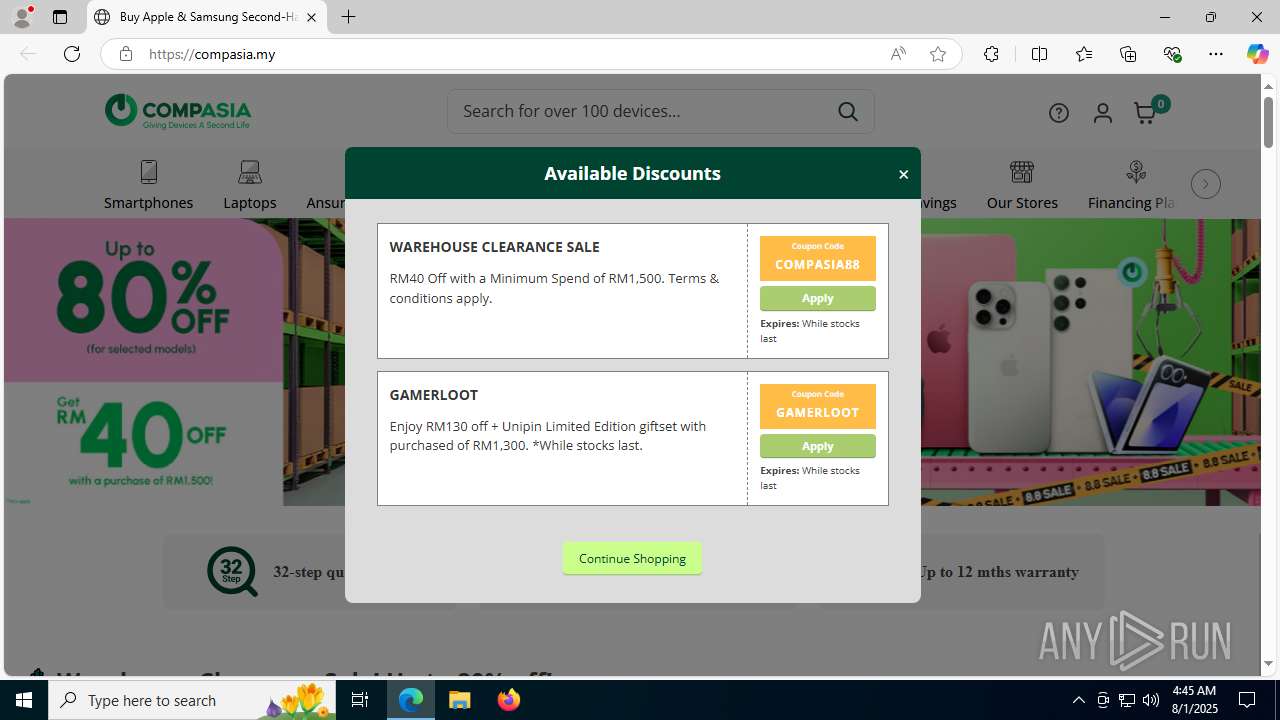Click the GAMERLOOT coupon code box

point(817,406)
